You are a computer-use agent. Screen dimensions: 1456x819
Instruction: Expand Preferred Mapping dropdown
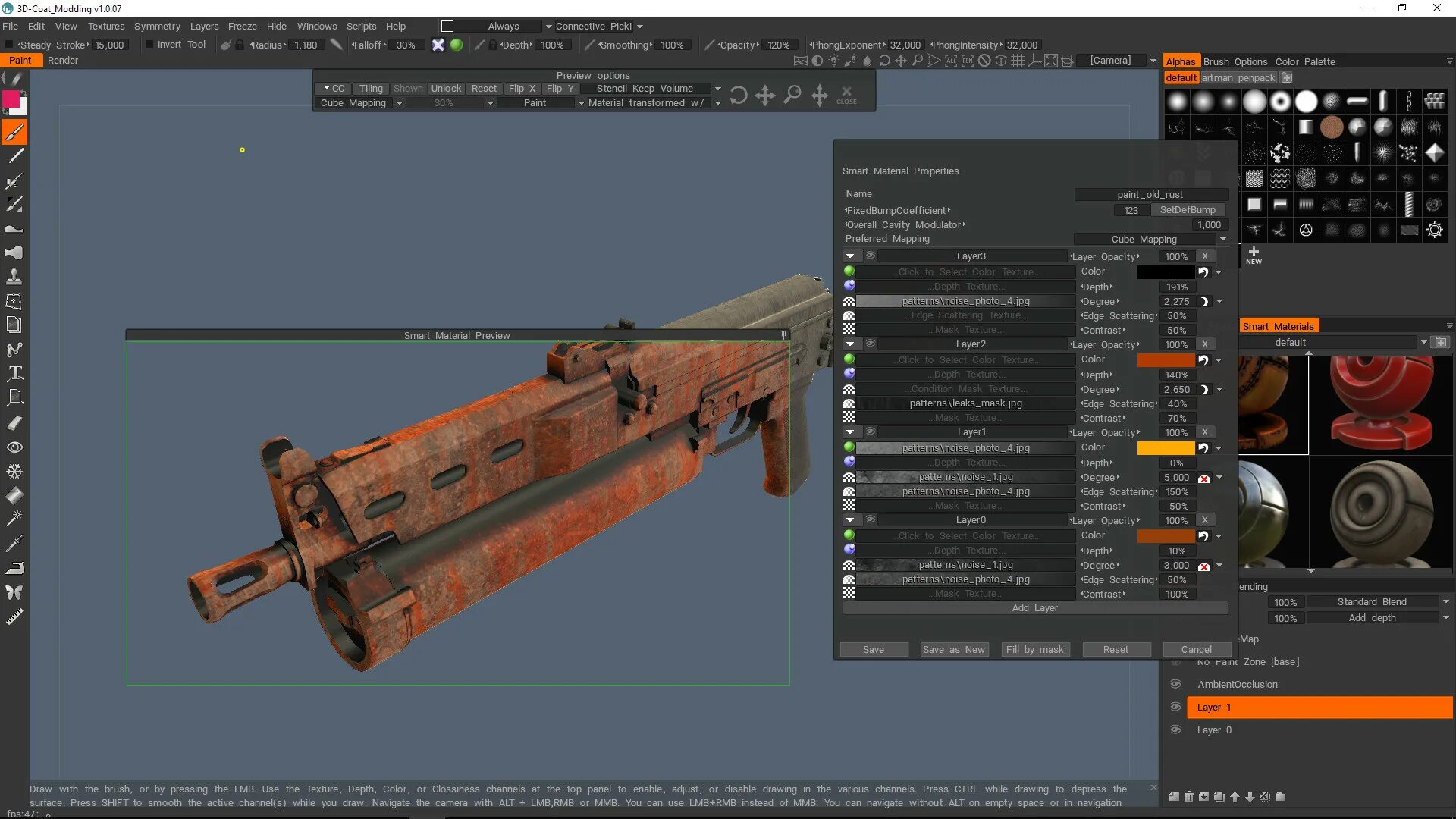pyautogui.click(x=1222, y=238)
